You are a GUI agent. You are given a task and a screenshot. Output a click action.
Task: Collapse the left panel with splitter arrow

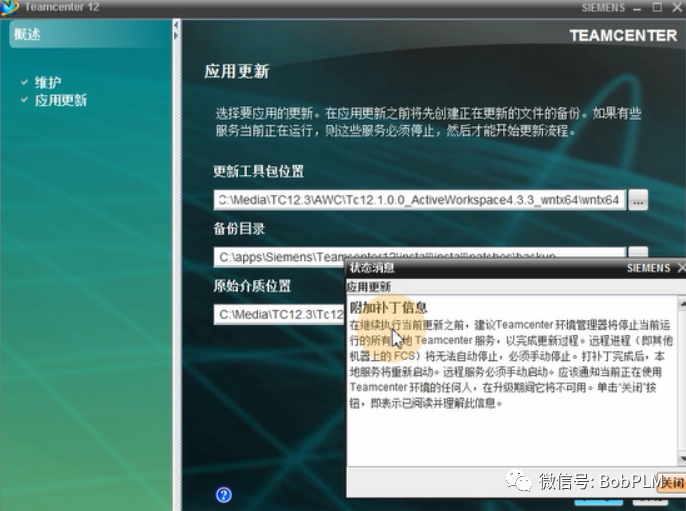pyautogui.click(x=176, y=25)
